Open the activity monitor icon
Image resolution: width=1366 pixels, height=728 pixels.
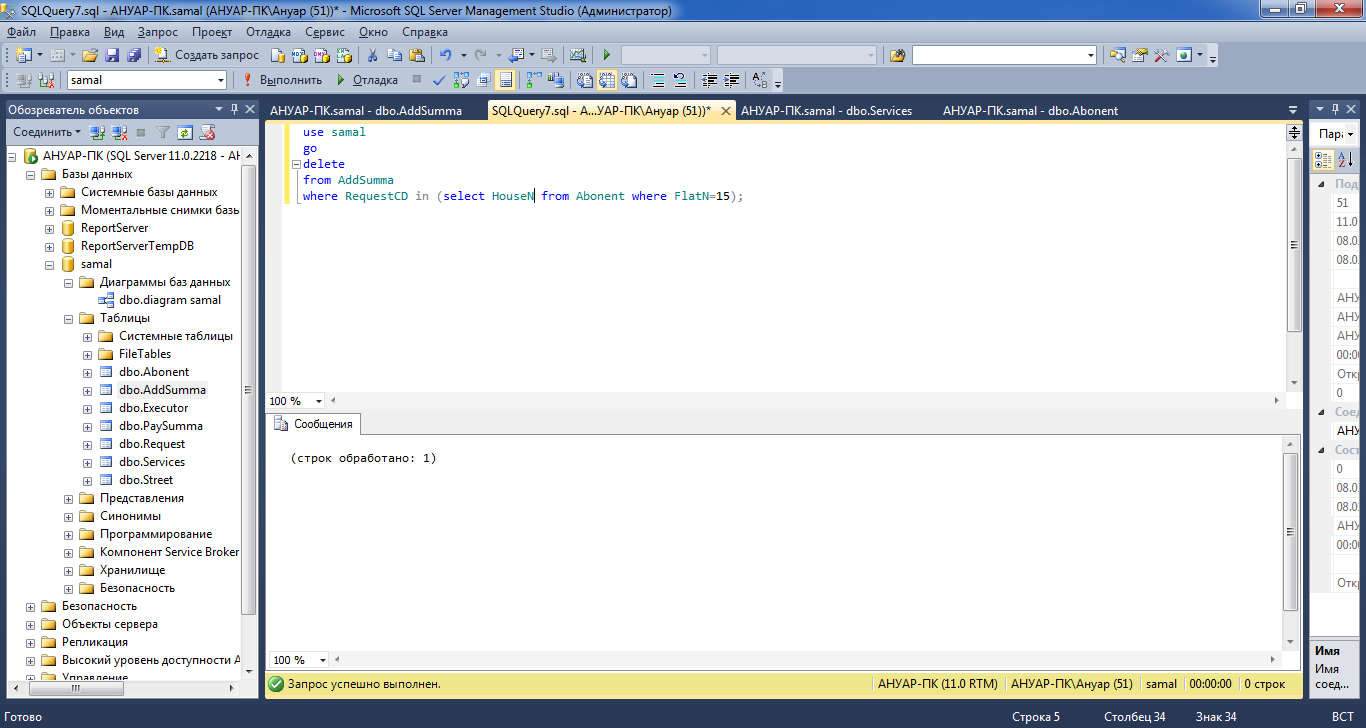pos(577,55)
